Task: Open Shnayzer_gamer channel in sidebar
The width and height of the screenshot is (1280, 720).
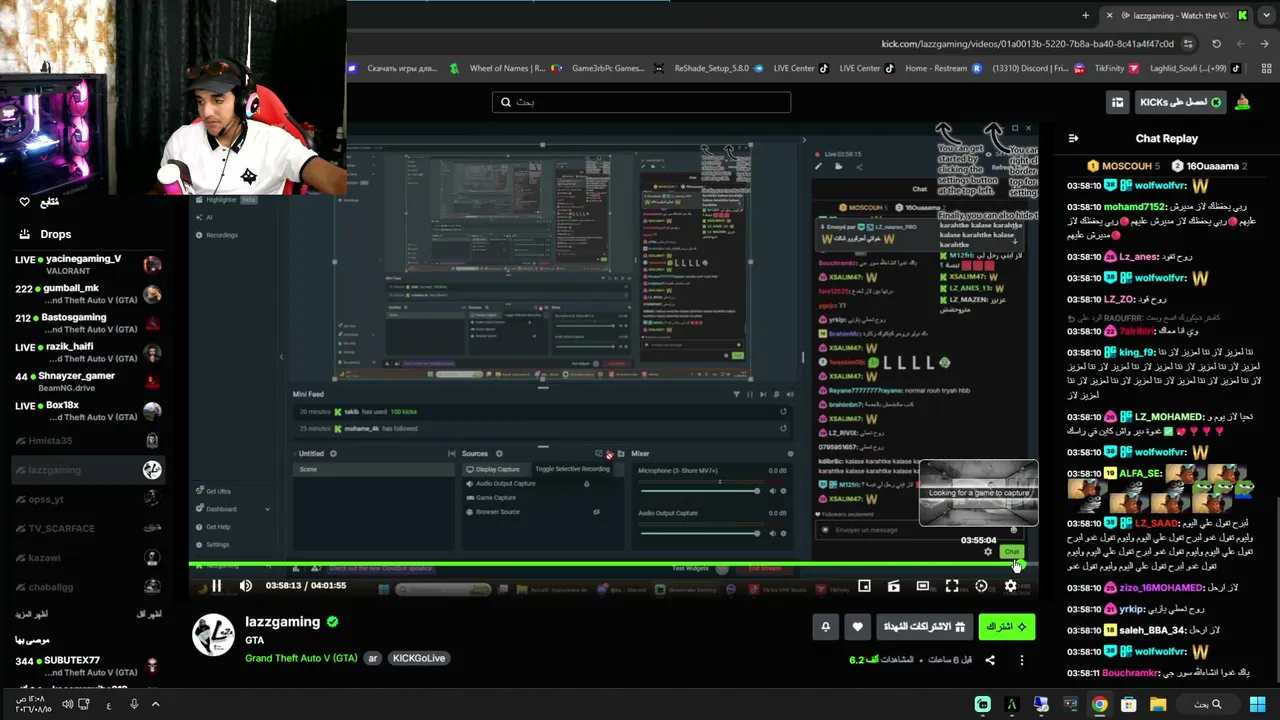Action: 88,381
